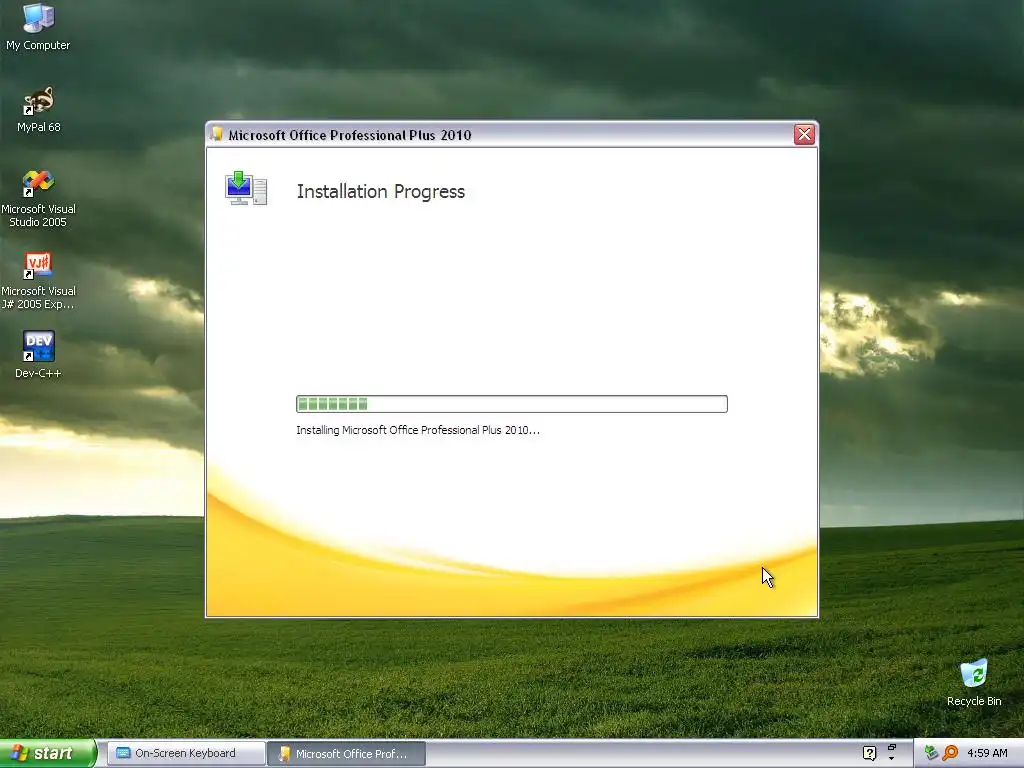Click the taskbar clock showing 4:59 AM
Screen dimensions: 1024x768
pyautogui.click(x=987, y=753)
